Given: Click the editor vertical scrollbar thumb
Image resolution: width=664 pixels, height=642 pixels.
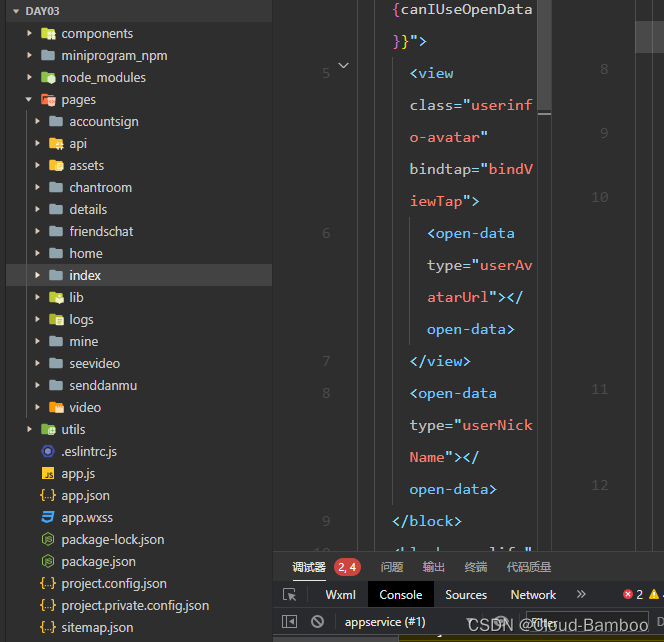Looking at the screenshot, I should pos(544,55).
